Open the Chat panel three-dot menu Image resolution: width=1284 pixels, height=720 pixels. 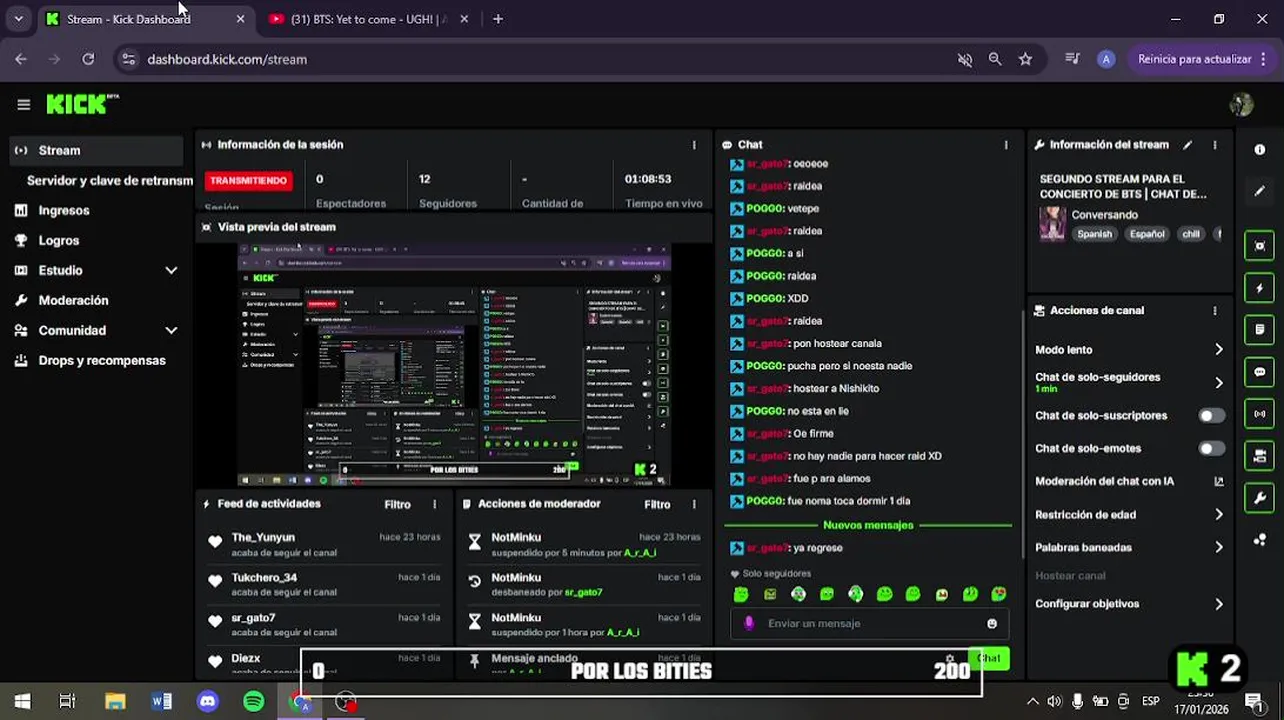[x=1006, y=145]
